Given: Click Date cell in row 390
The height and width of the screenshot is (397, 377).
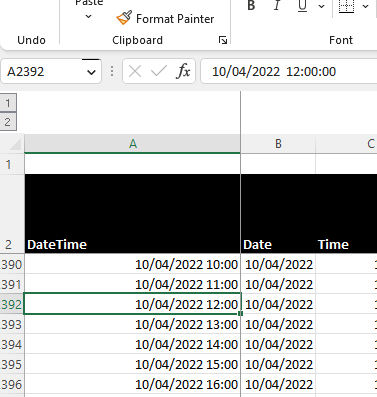Looking at the screenshot, I should pos(278,264).
